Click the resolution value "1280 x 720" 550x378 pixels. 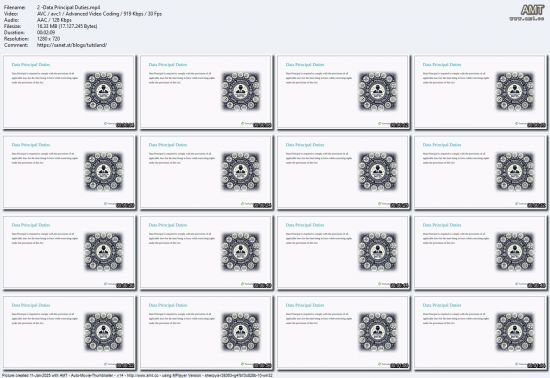(x=48, y=39)
